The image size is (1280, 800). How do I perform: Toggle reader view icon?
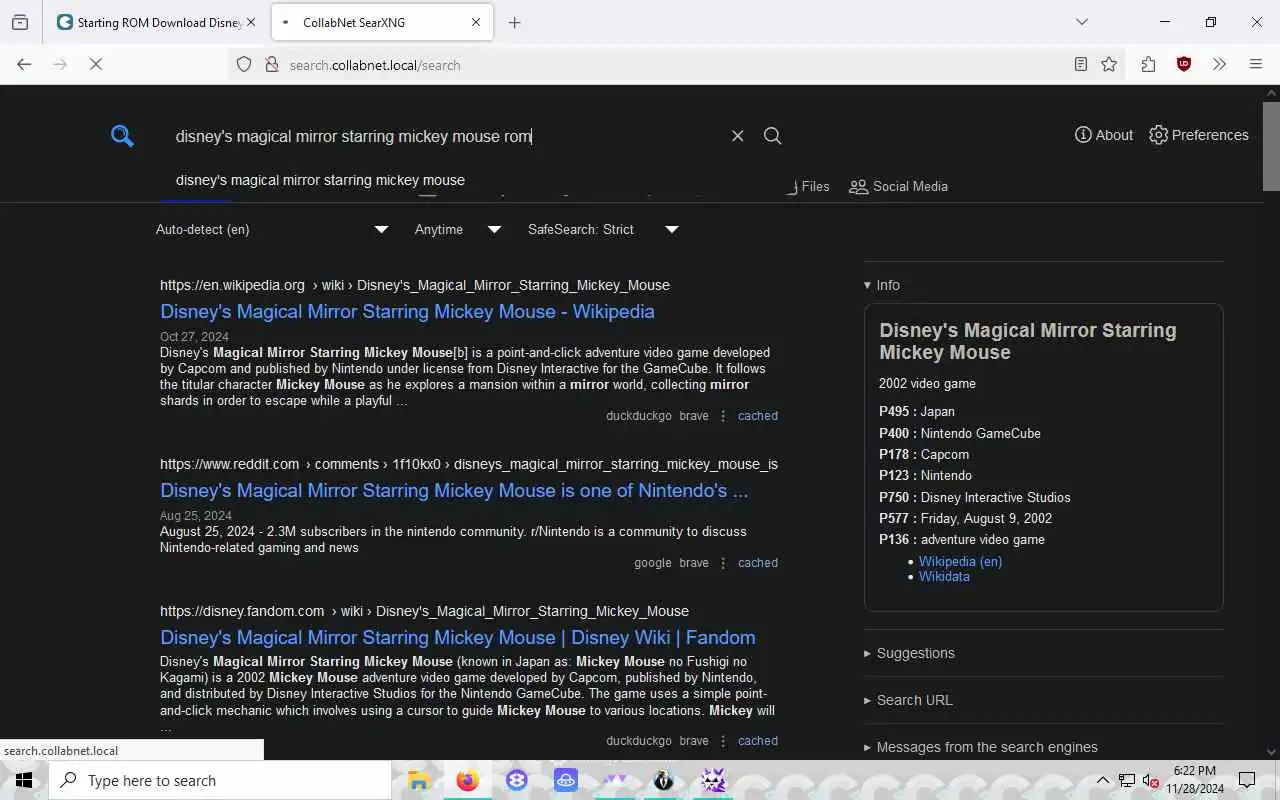[1080, 64]
